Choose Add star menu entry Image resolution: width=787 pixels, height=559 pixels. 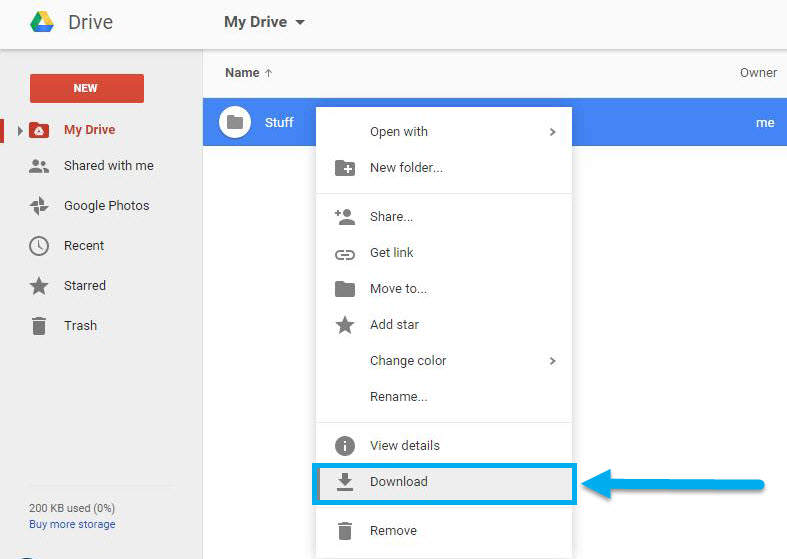pyautogui.click(x=444, y=325)
